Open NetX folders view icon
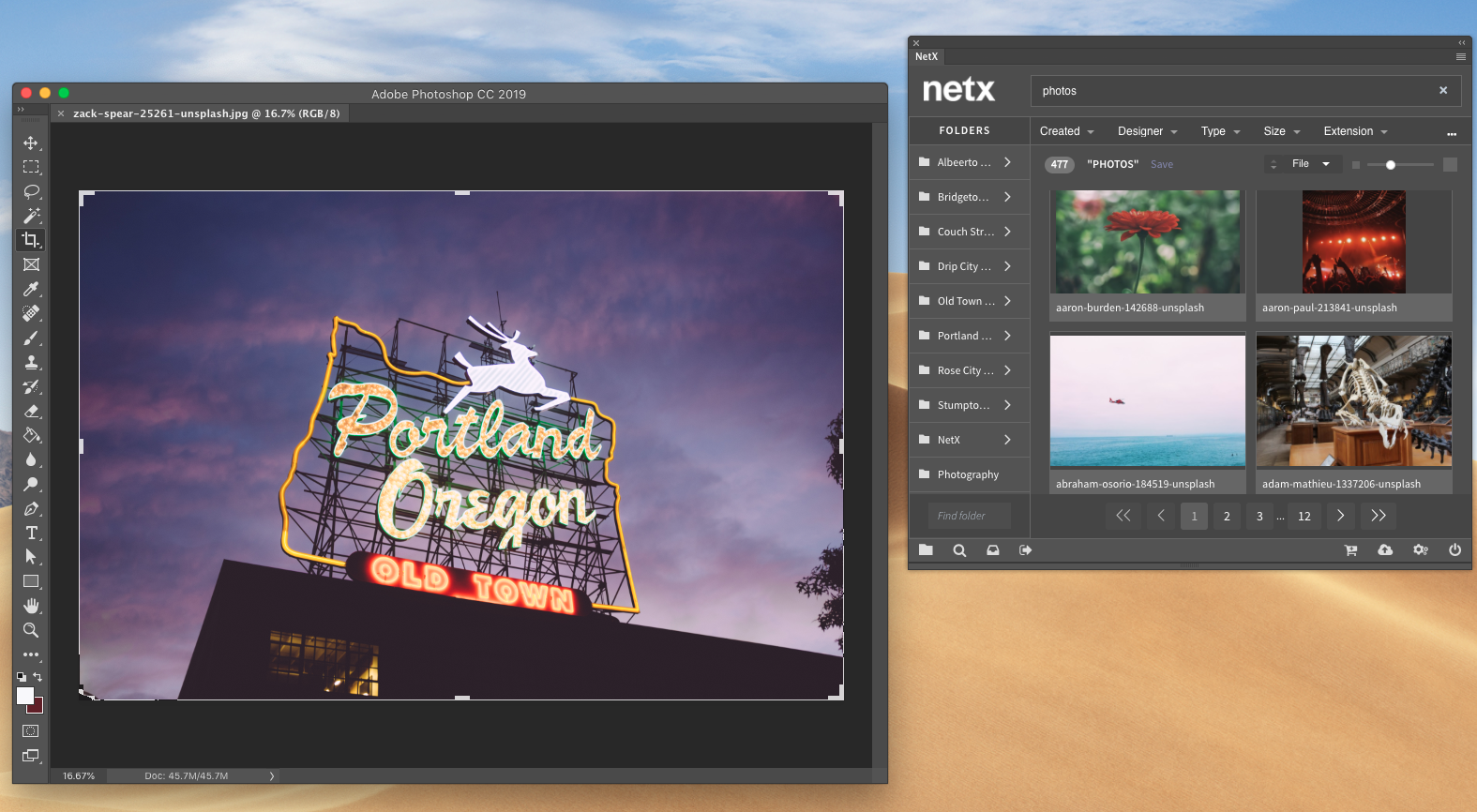The width and height of the screenshot is (1477, 812). [926, 550]
